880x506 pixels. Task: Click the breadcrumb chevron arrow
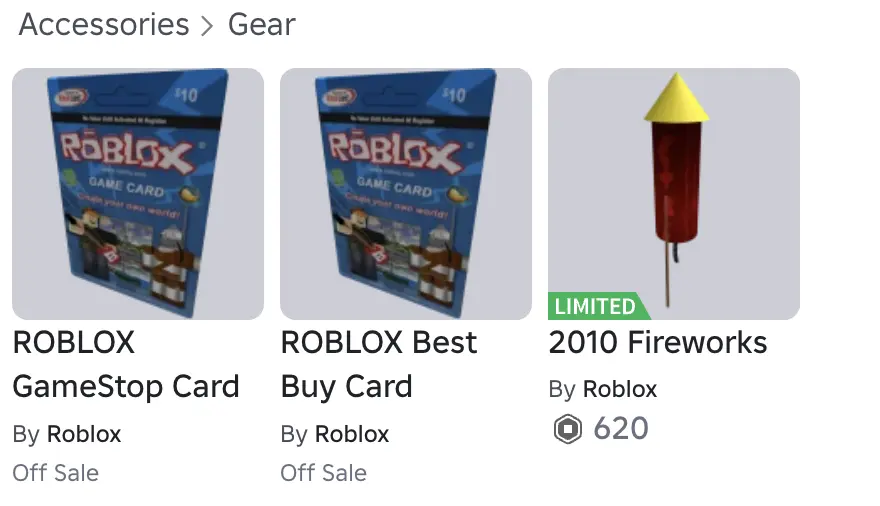tap(208, 26)
